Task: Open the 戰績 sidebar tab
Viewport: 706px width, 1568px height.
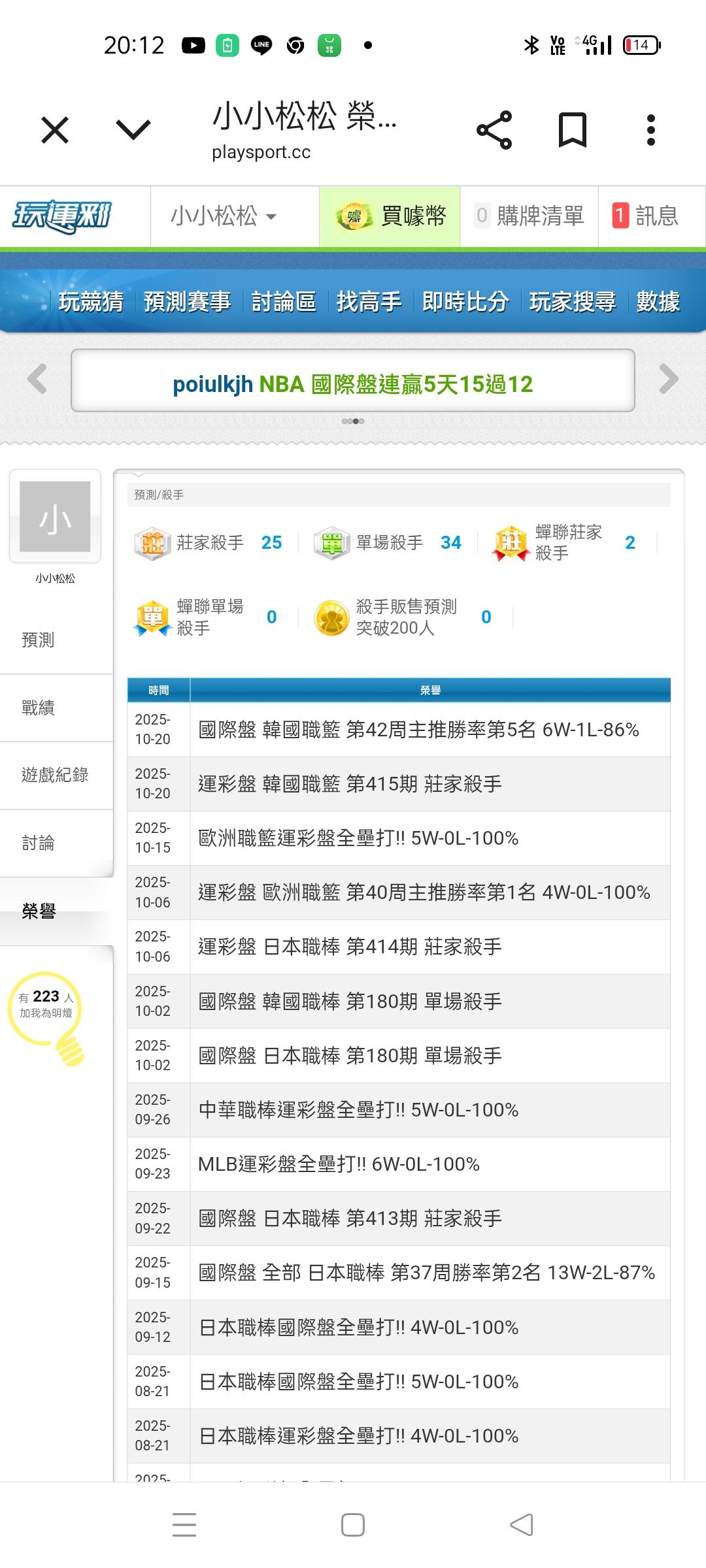Action: click(39, 708)
